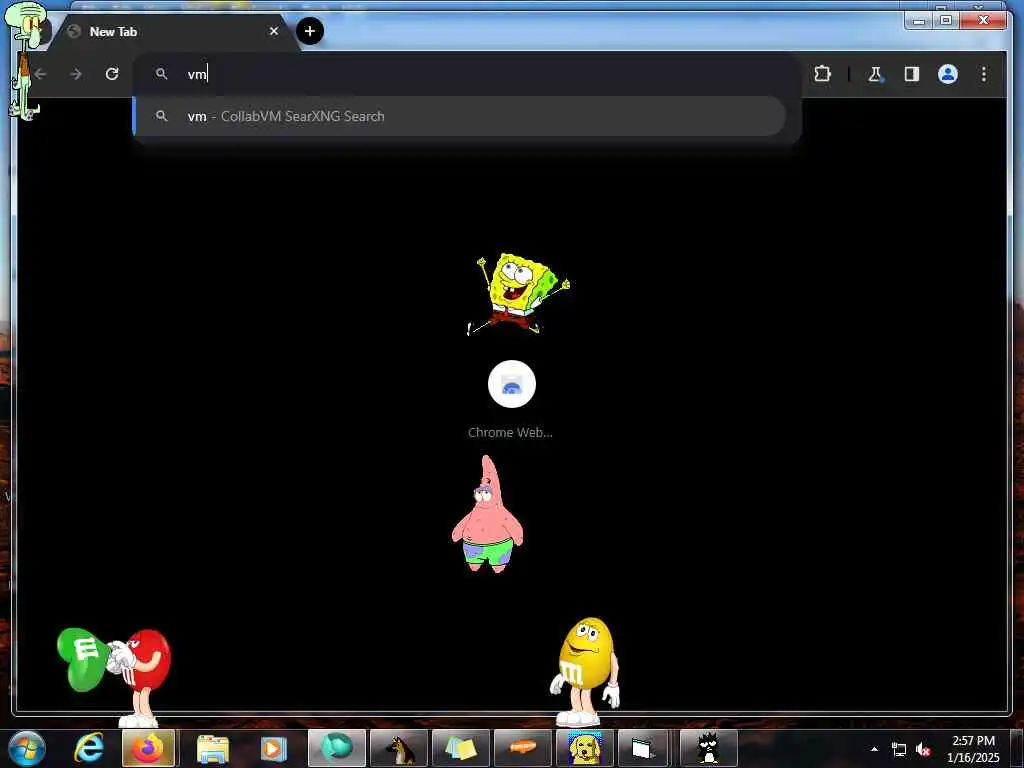Switch to Firefox on the taskbar

pos(148,748)
